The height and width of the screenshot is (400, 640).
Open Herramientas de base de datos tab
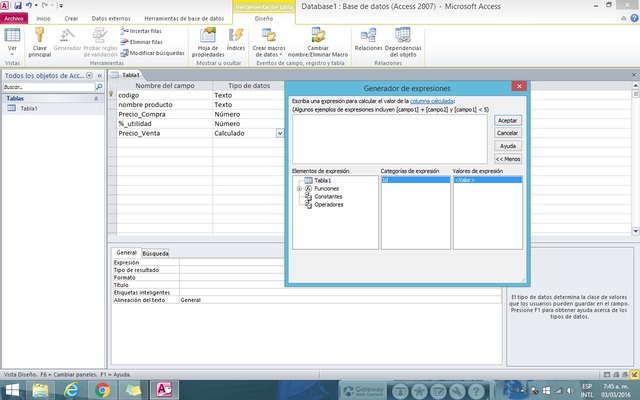184,18
